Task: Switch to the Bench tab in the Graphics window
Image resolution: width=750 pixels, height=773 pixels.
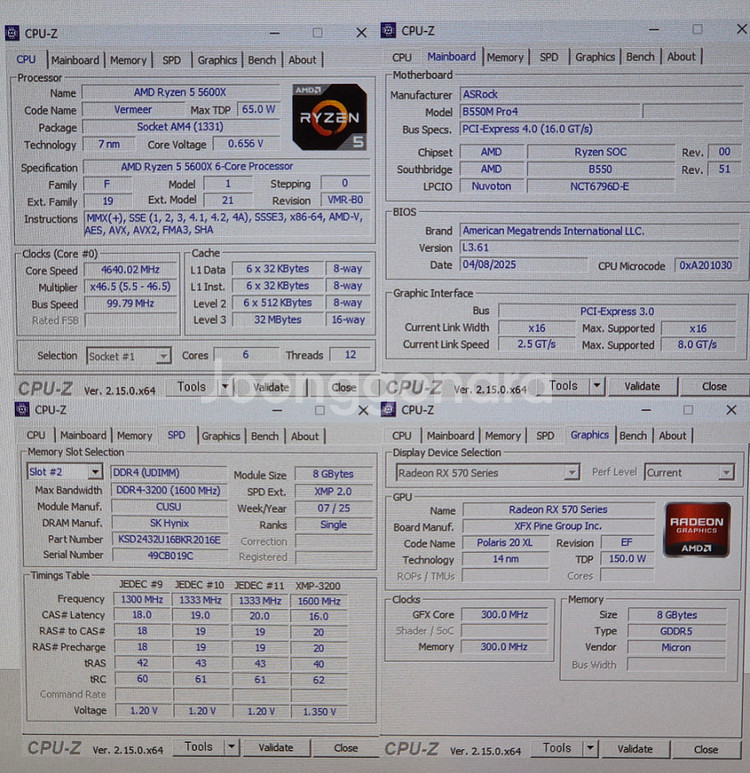Action: [633, 436]
